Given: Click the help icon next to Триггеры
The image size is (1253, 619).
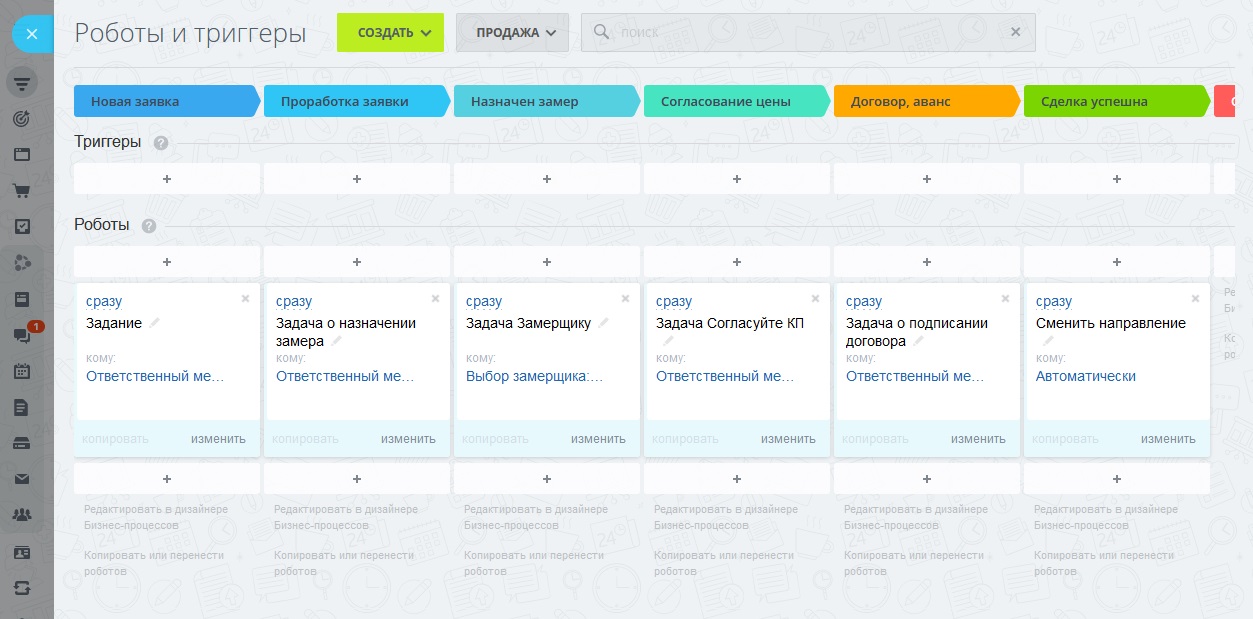Looking at the screenshot, I should tap(161, 143).
